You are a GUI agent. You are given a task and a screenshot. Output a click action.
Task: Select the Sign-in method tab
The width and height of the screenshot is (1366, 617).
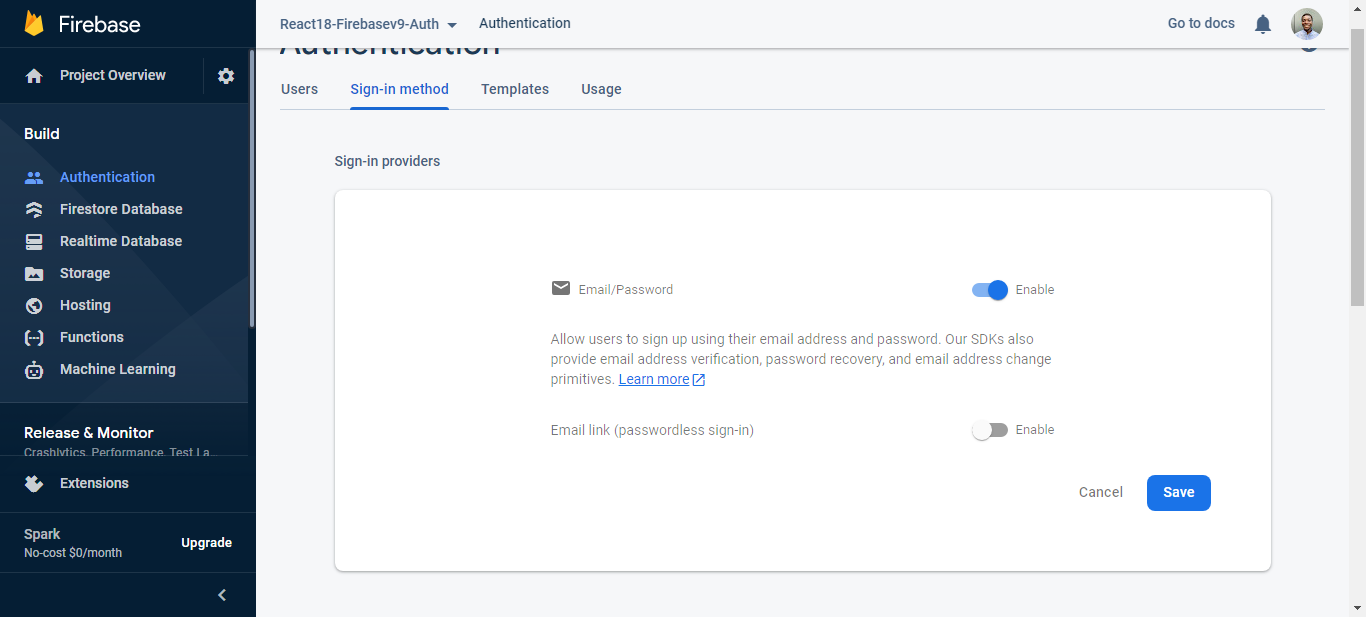[x=399, y=89]
